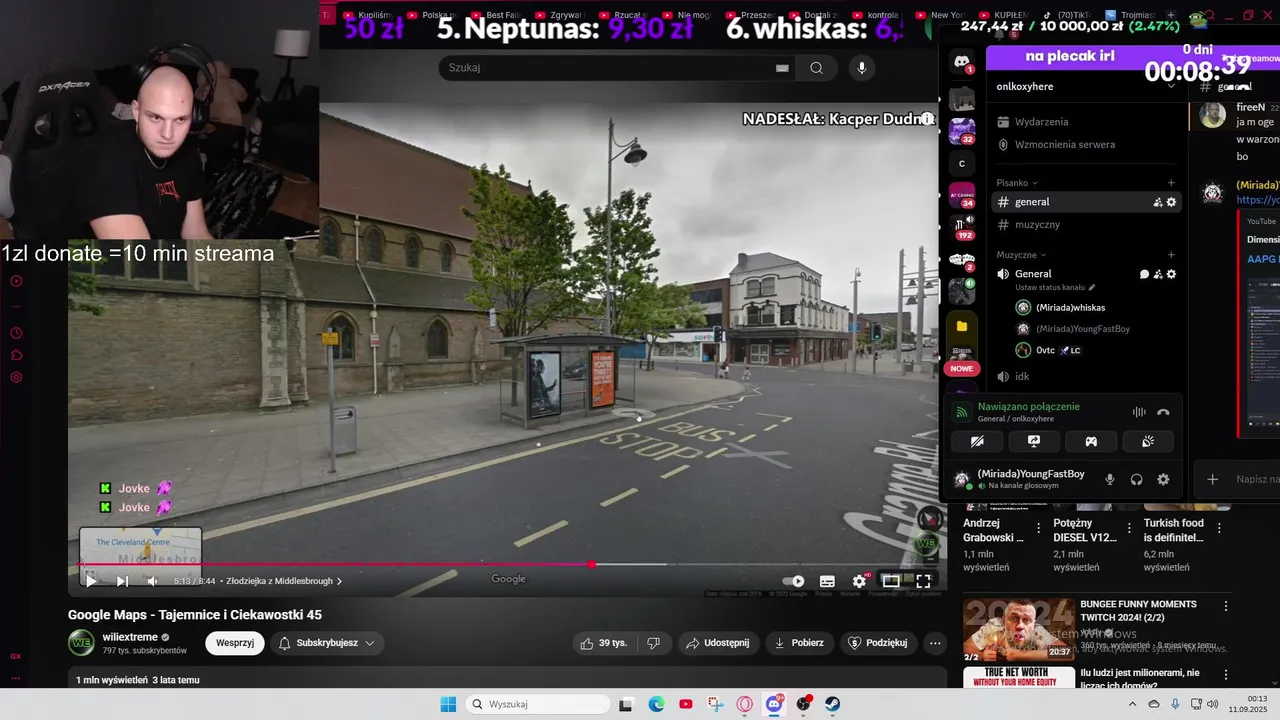Open the on-screen keyboard in search box
1280x720 pixels.
pyautogui.click(x=782, y=68)
